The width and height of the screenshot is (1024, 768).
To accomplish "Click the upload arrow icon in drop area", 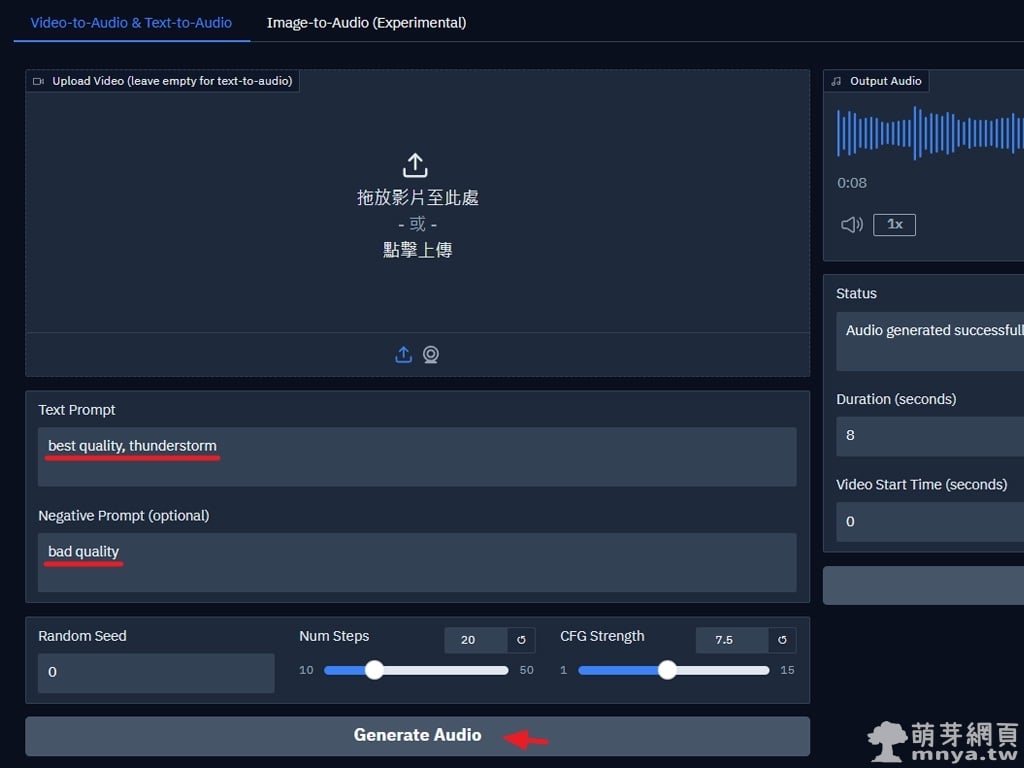I will tap(415, 165).
